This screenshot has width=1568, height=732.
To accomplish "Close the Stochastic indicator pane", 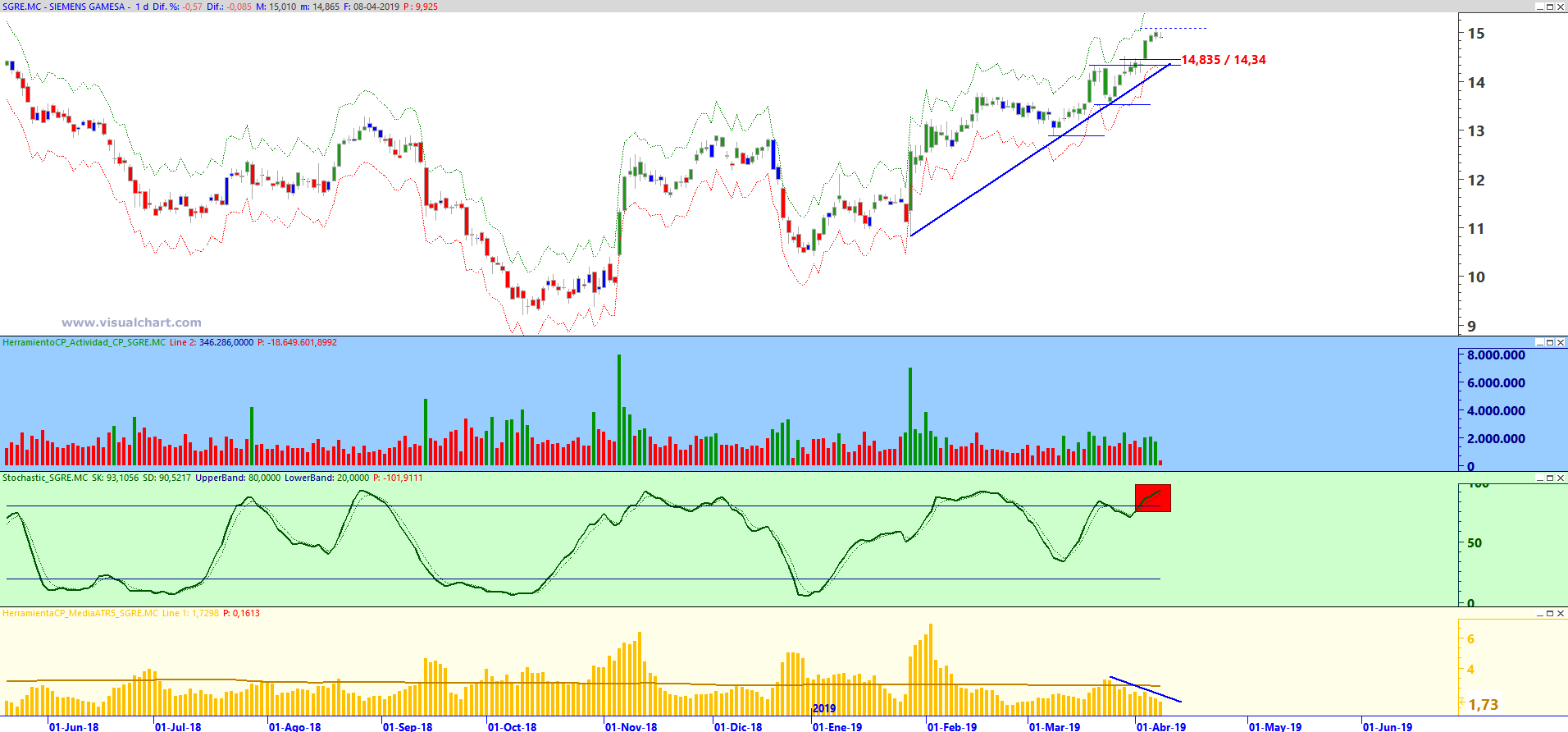I will (1561, 478).
